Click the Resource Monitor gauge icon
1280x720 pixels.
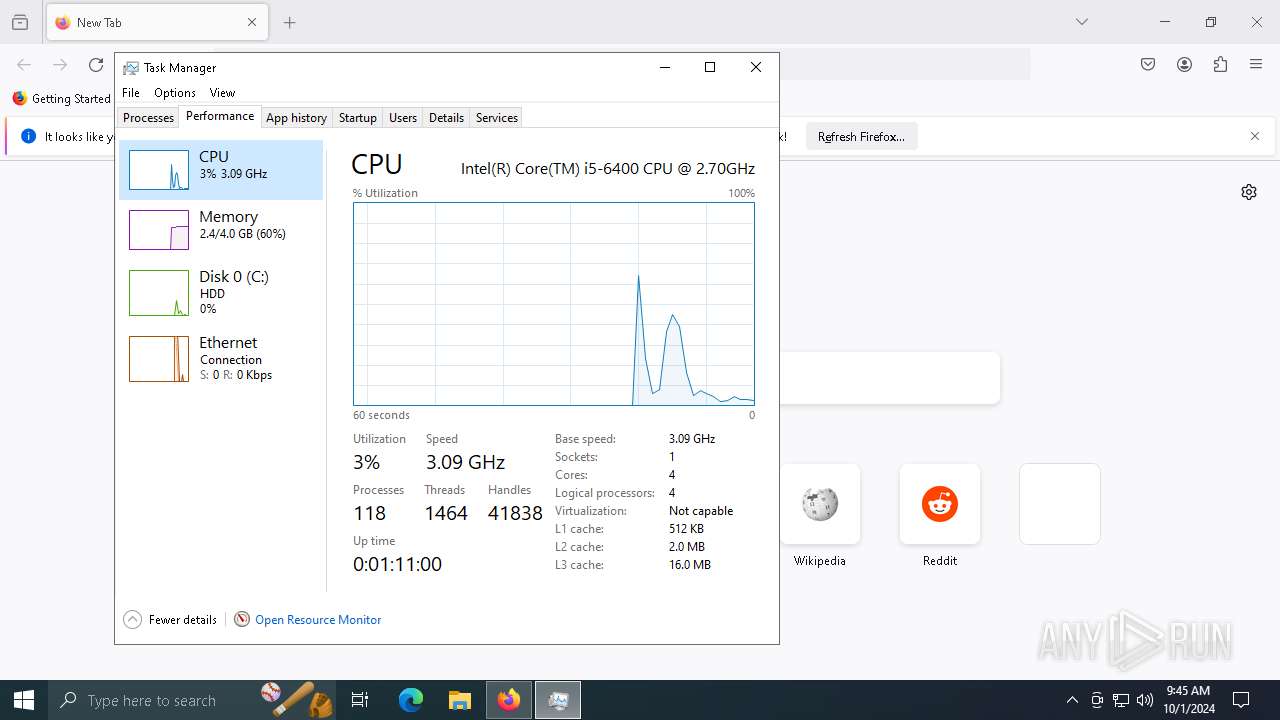click(242, 620)
